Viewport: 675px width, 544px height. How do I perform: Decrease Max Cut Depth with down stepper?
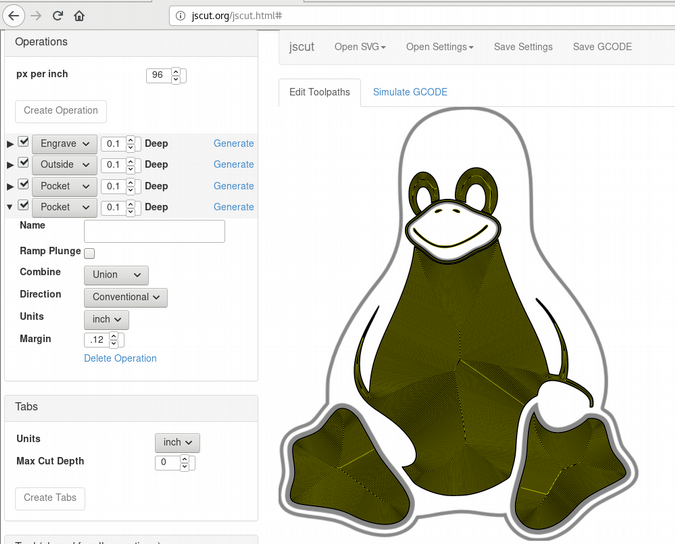184,467
